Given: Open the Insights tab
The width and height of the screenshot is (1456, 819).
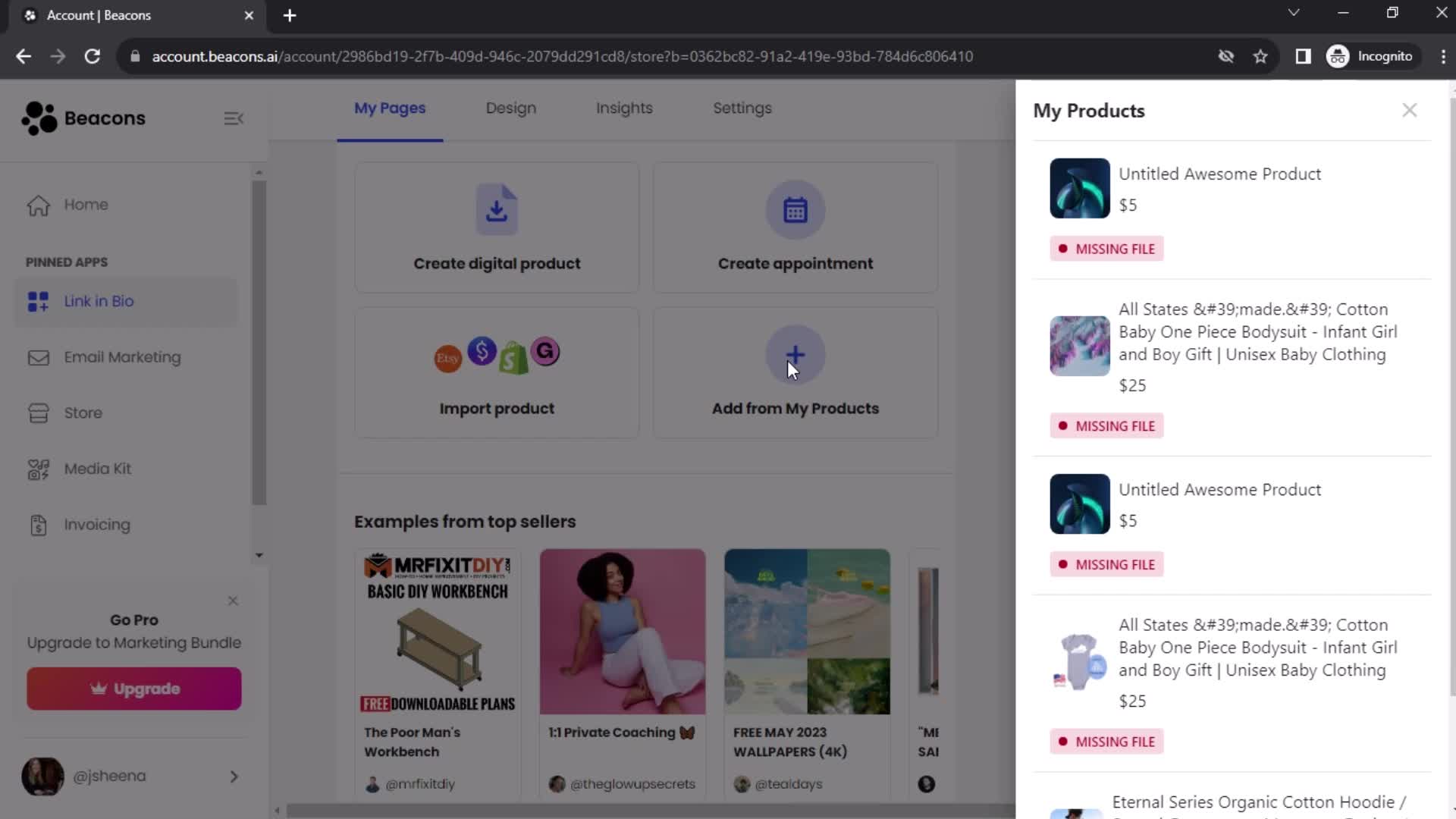Looking at the screenshot, I should [623, 108].
